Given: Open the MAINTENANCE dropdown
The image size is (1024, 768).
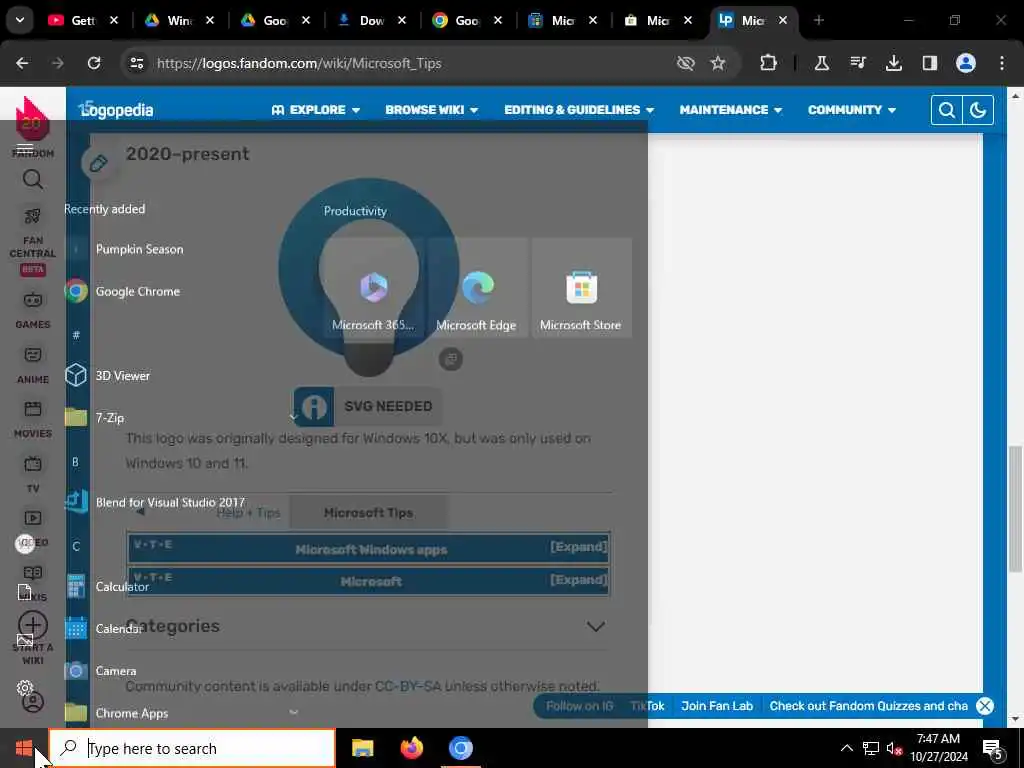Looking at the screenshot, I should (730, 110).
